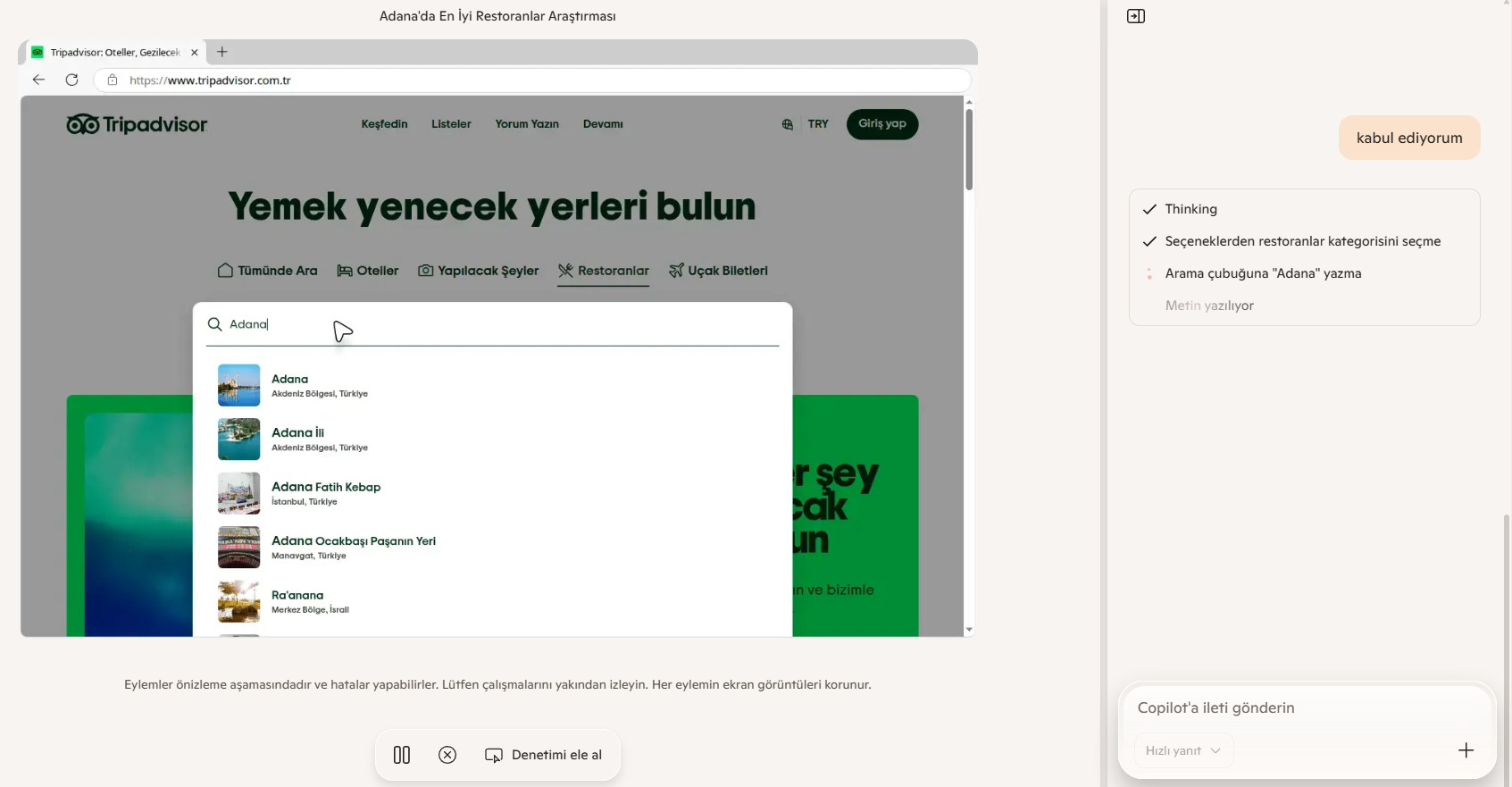Select the Tümünde Ara tab
1512x787 pixels.
[x=268, y=271]
